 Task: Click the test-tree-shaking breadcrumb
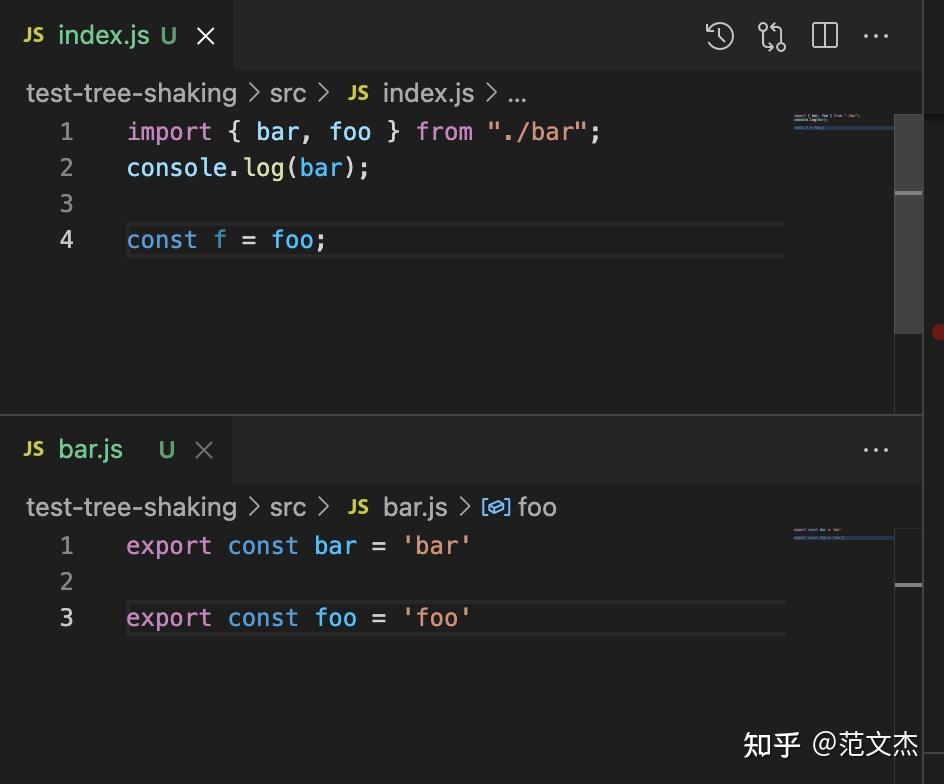131,92
